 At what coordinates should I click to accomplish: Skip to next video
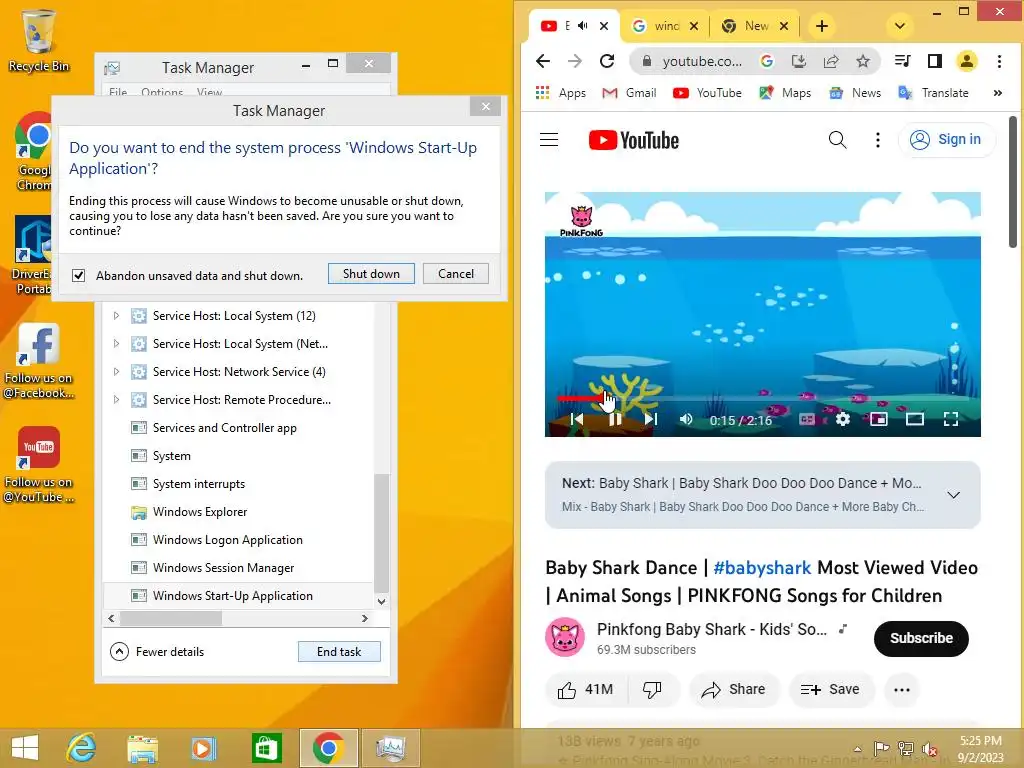(x=650, y=419)
